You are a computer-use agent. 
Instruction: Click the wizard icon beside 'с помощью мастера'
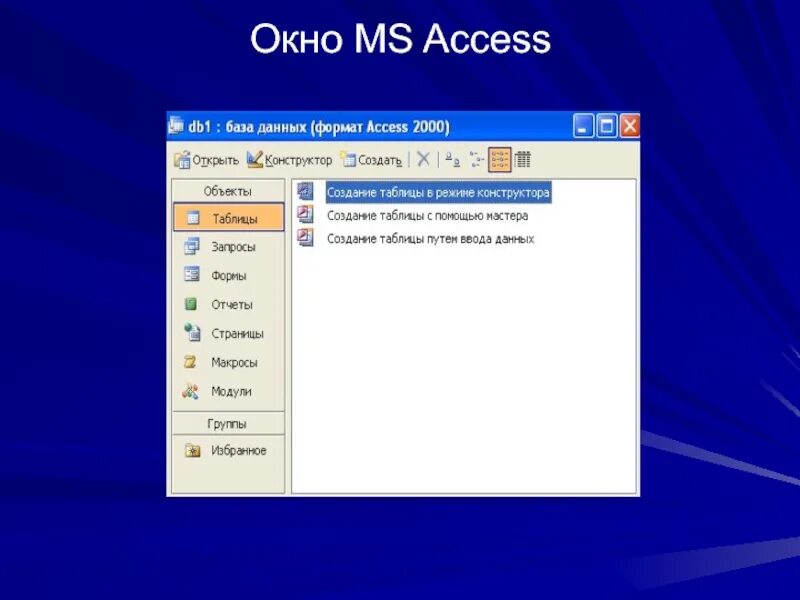coord(306,214)
